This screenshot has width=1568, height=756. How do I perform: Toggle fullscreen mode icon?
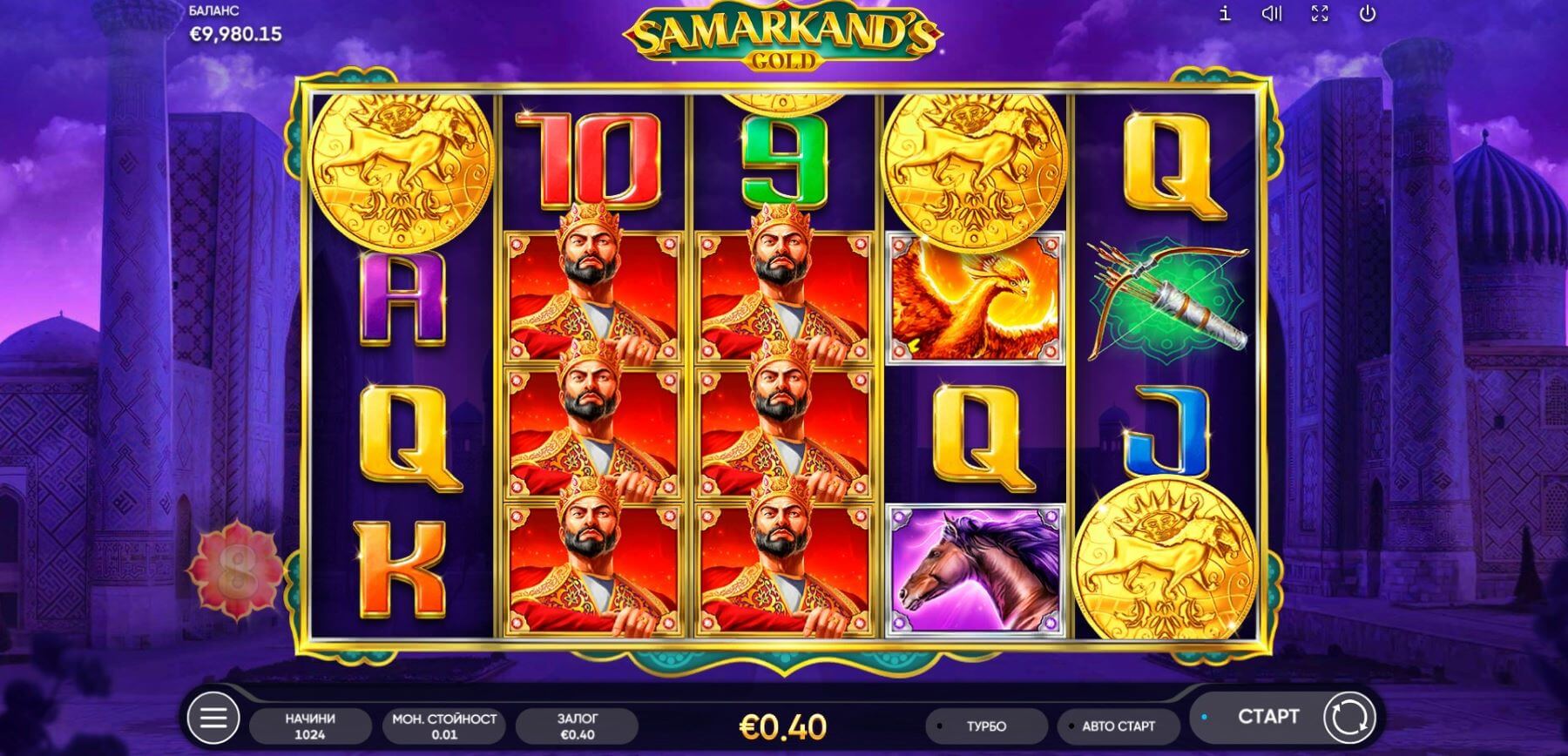pos(1320,14)
